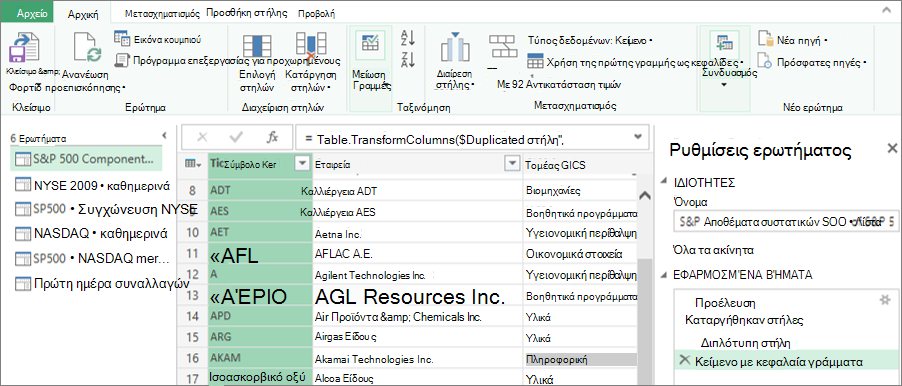Cancel the formula edit with the X
Screen dimensions: 902x386
202,137
